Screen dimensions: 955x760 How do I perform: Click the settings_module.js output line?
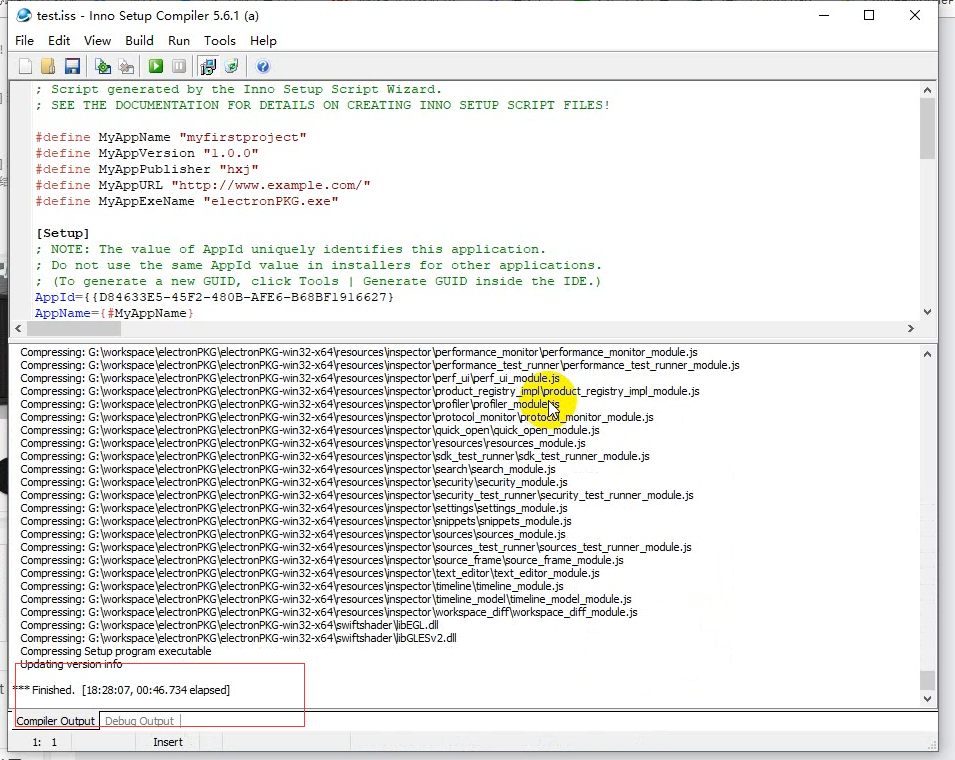point(294,508)
